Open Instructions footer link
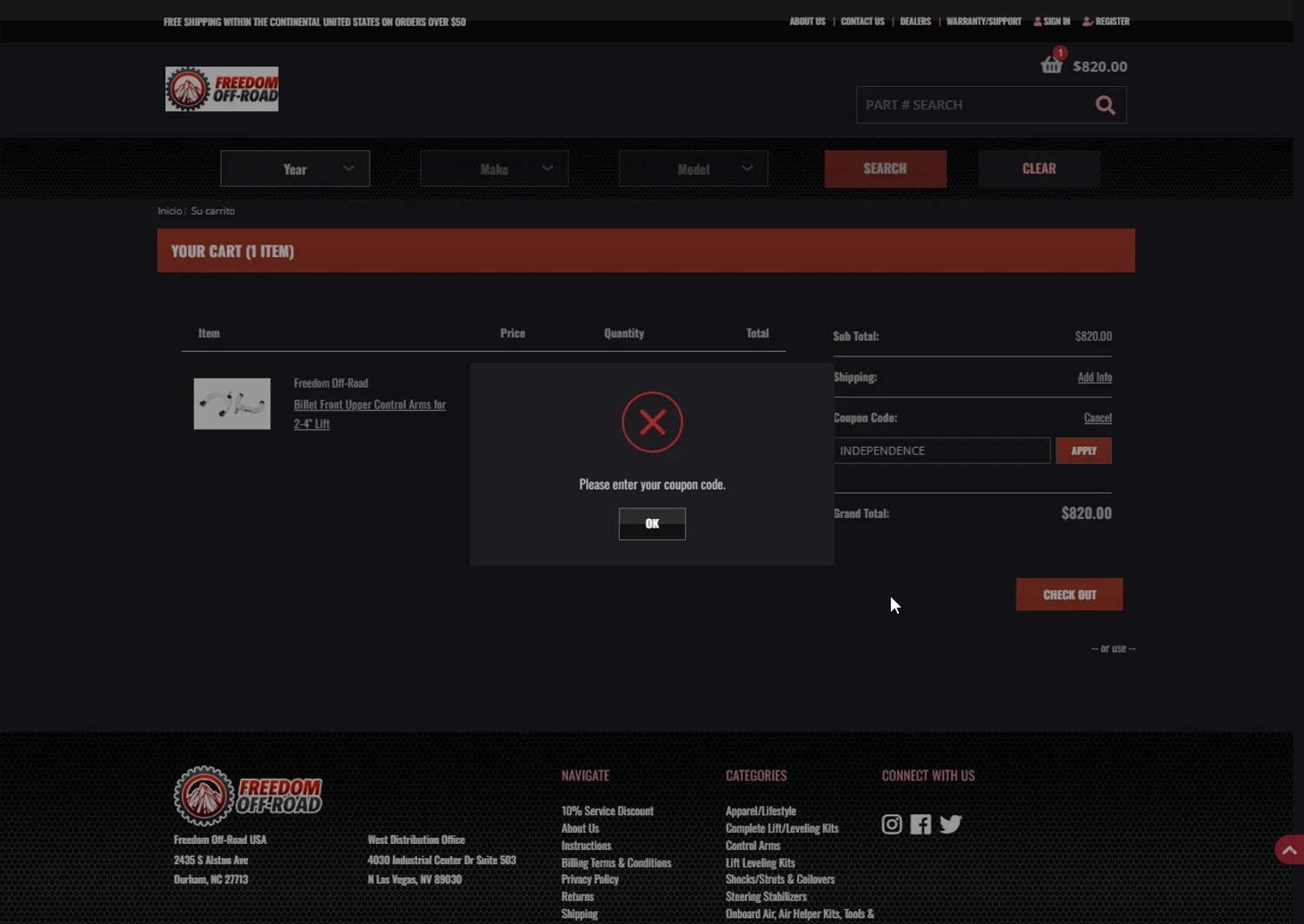The image size is (1304, 924). (586, 845)
